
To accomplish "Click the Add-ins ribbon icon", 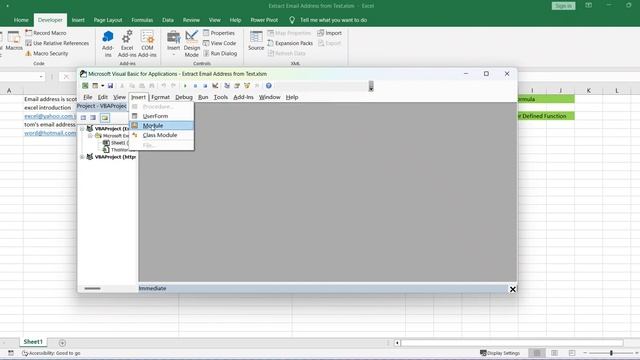I will [108, 44].
